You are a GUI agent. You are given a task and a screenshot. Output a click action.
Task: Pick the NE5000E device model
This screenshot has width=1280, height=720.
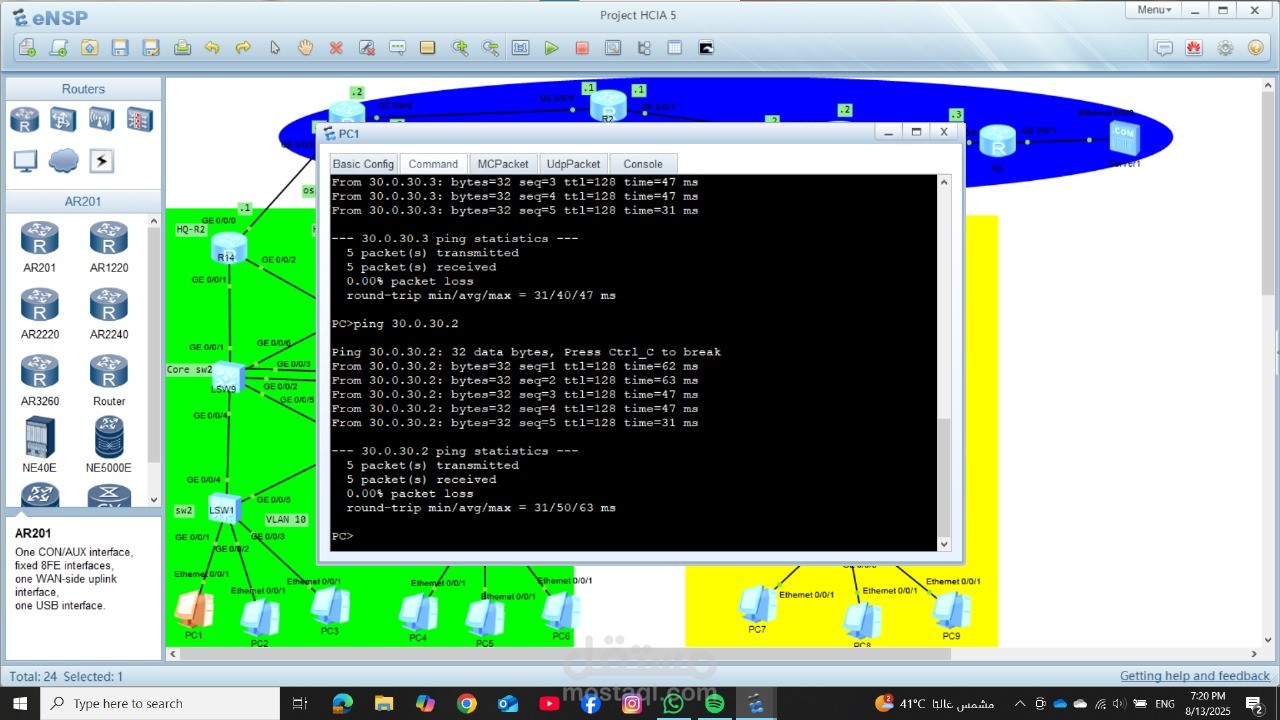tap(109, 445)
